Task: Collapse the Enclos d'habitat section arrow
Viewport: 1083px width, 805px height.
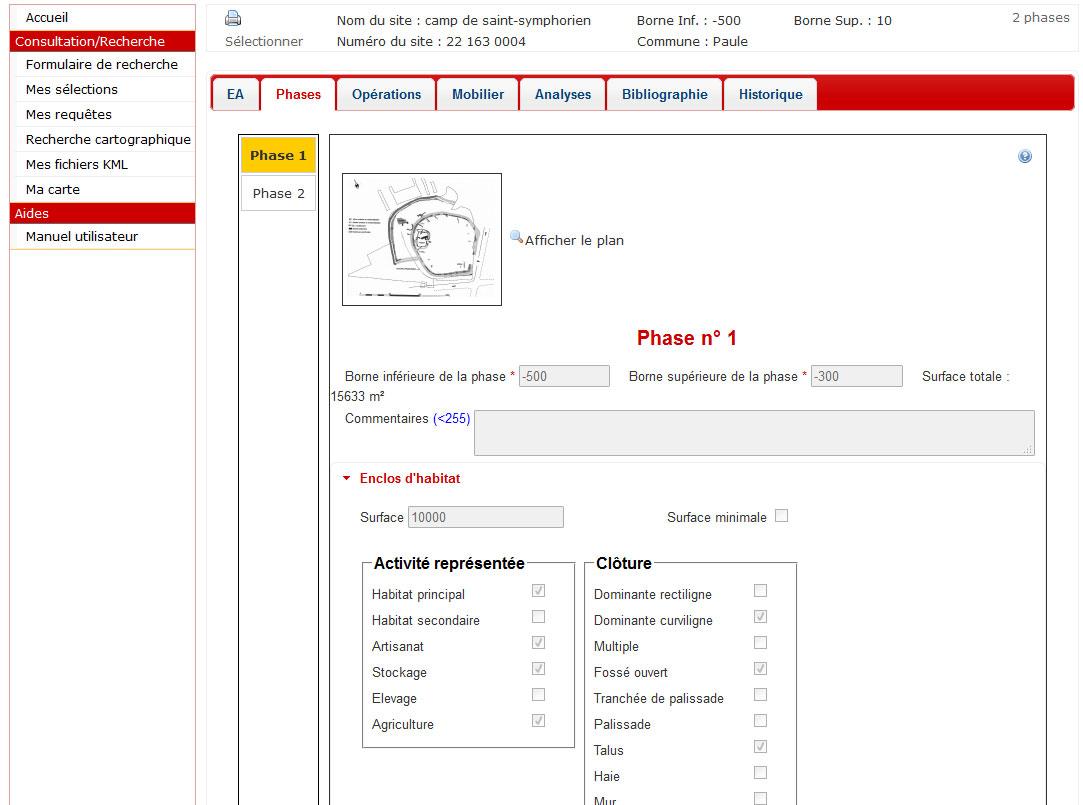Action: pos(347,479)
